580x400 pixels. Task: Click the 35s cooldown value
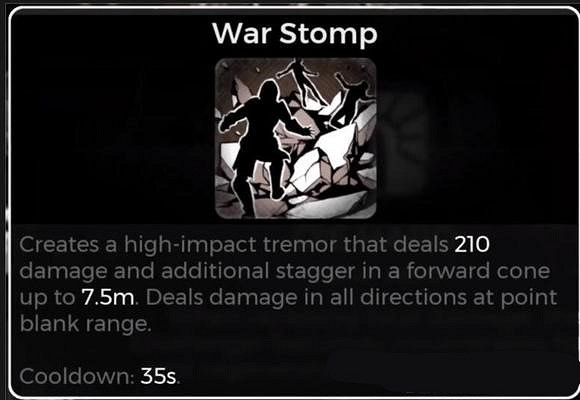pyautogui.click(x=158, y=376)
